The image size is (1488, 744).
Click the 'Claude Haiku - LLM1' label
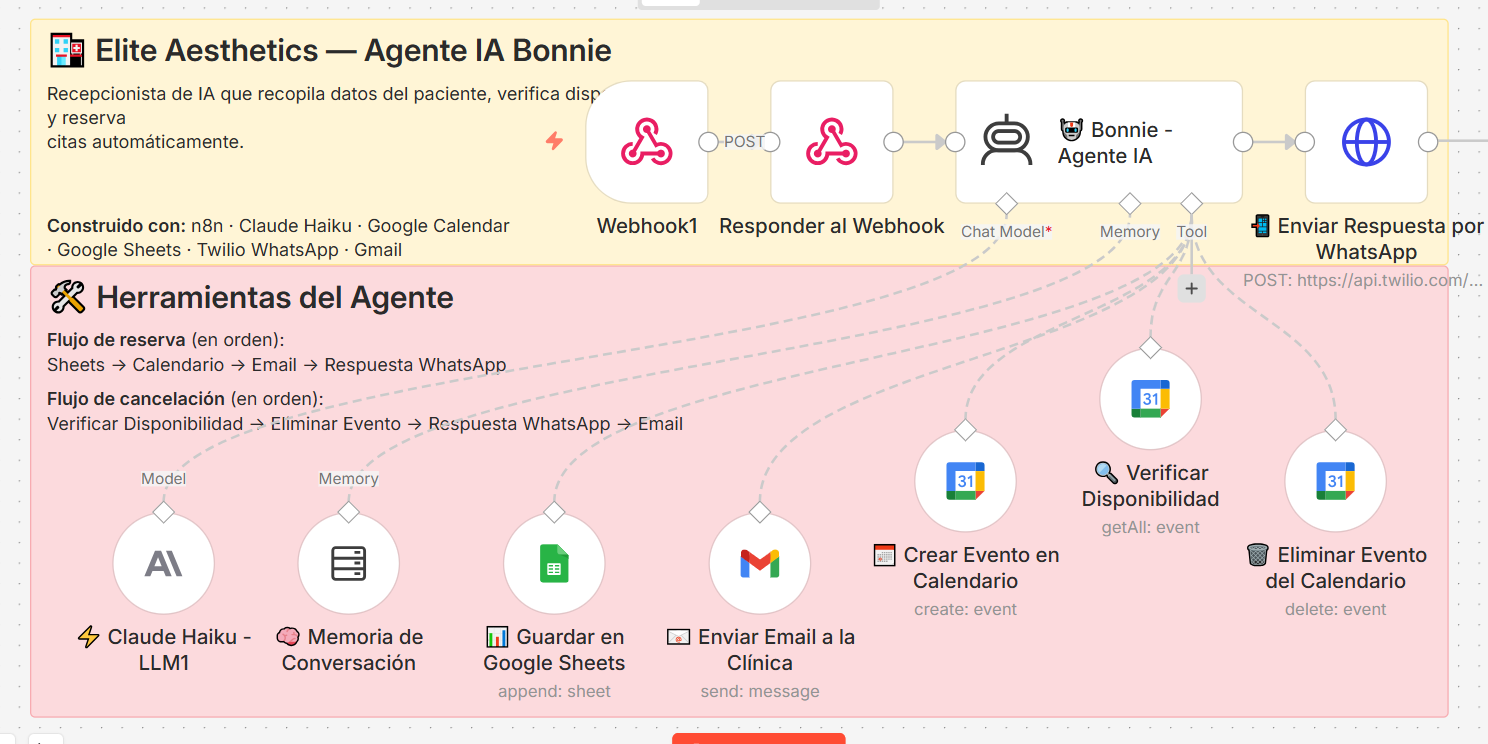pos(163,650)
